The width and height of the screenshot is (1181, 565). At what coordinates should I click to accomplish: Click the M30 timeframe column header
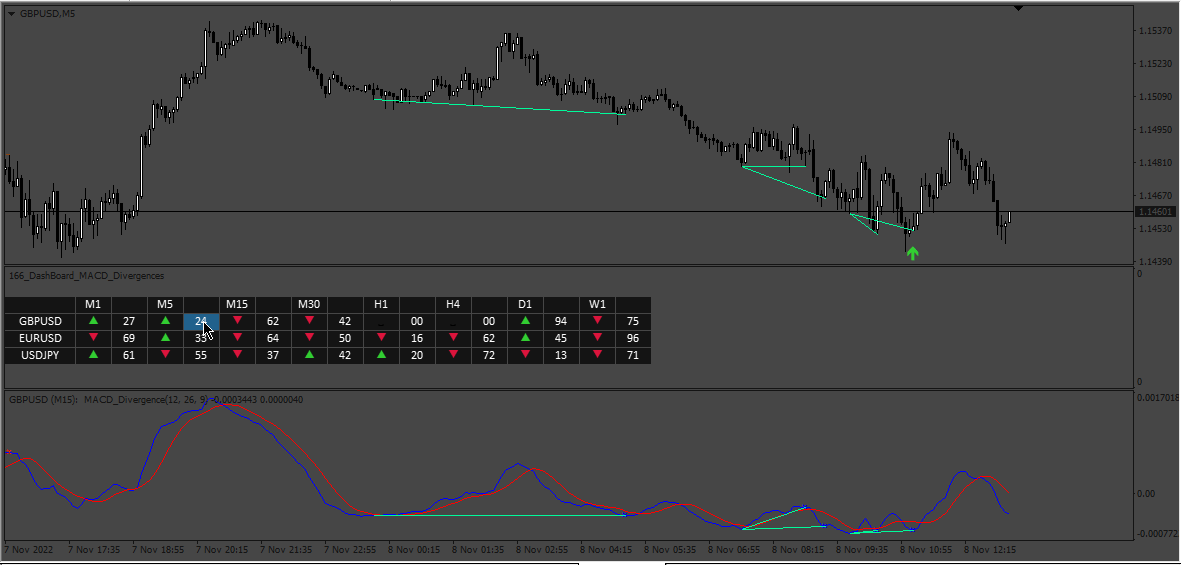point(309,304)
